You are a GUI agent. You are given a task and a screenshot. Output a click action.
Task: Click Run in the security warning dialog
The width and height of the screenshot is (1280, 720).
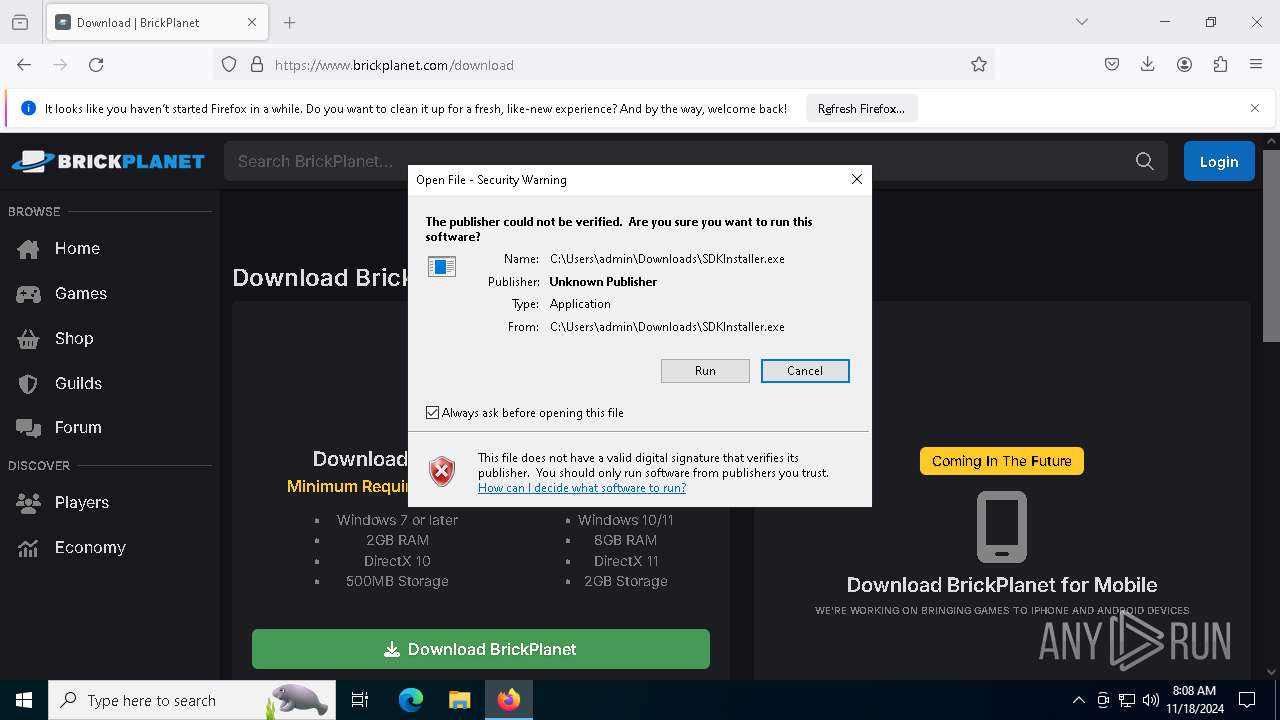(705, 371)
